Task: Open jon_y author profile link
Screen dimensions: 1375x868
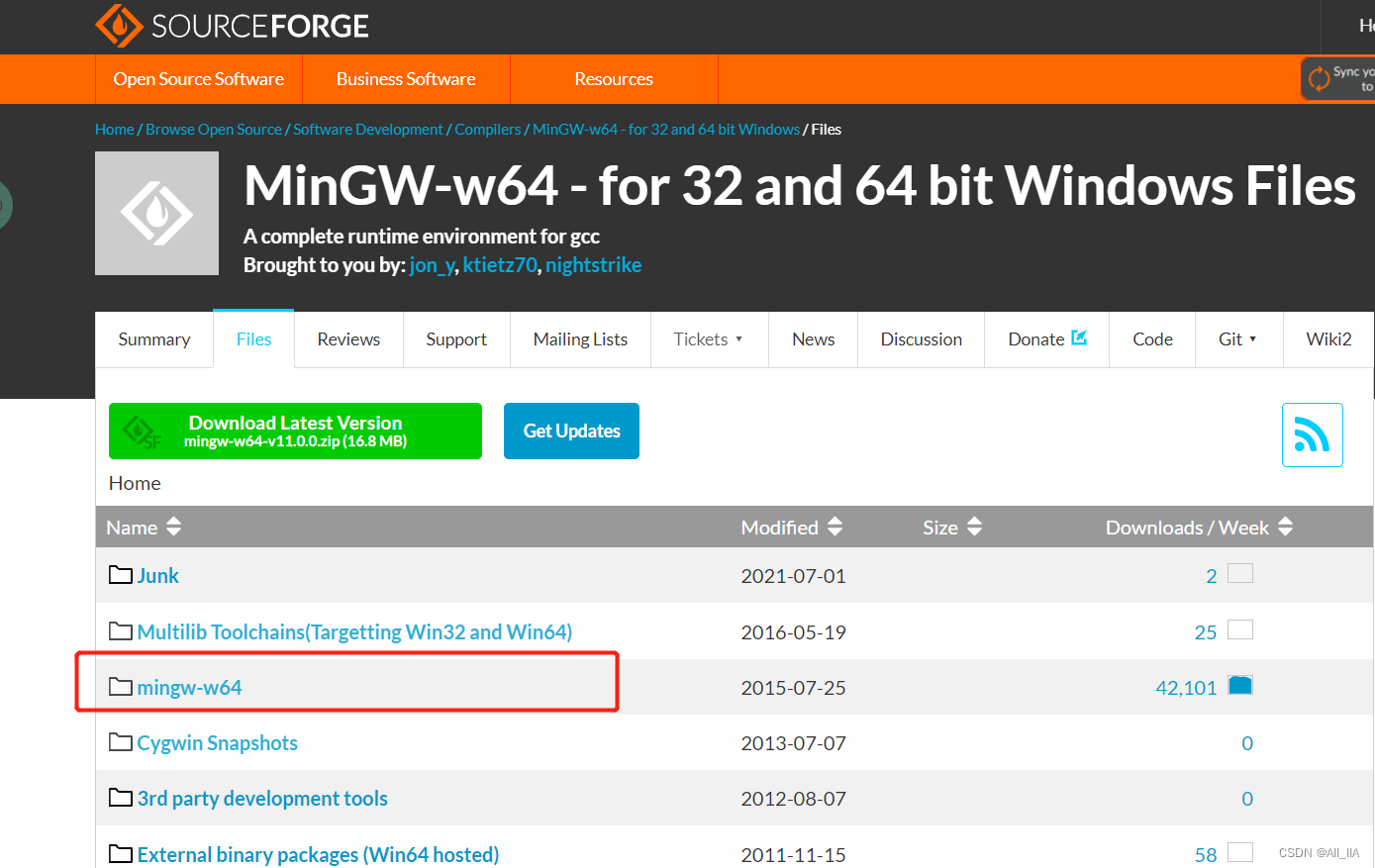Action: 432,265
